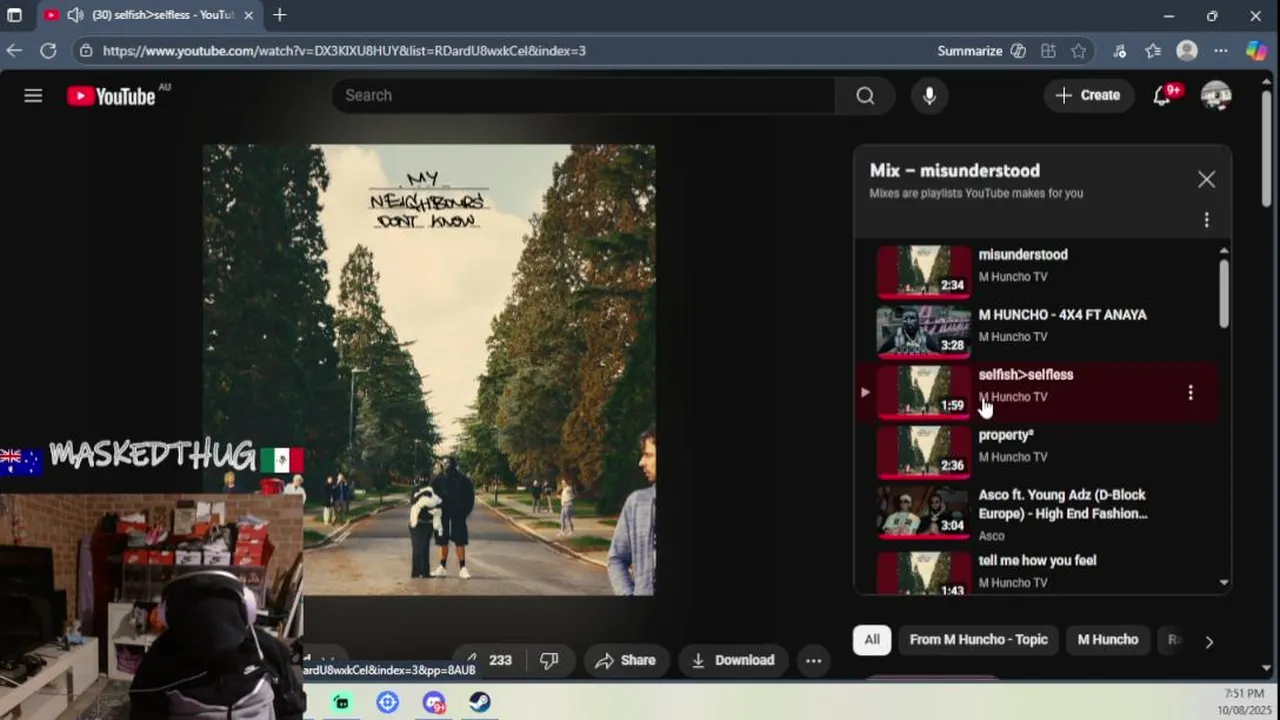Screen dimensions: 1280x720
Task: Play misunderstood from the mix list
Action: [x=1036, y=272]
